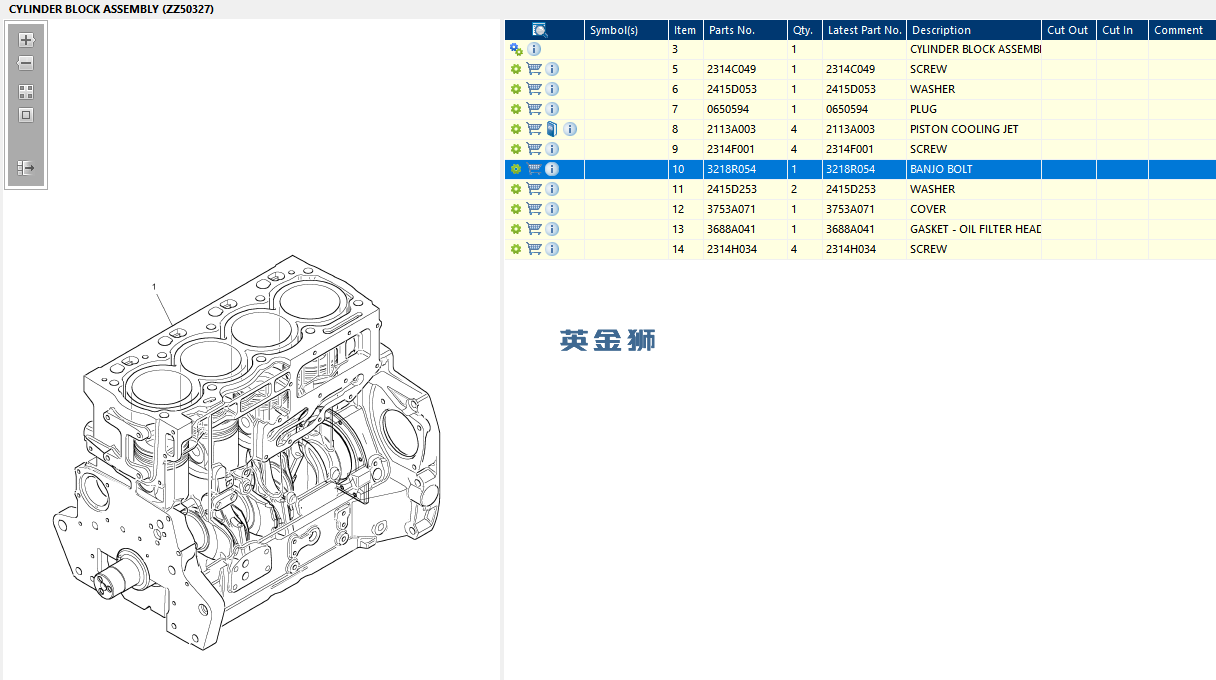
Task: Click the cart icon in the BANJO BOLT row
Action: click(534, 169)
